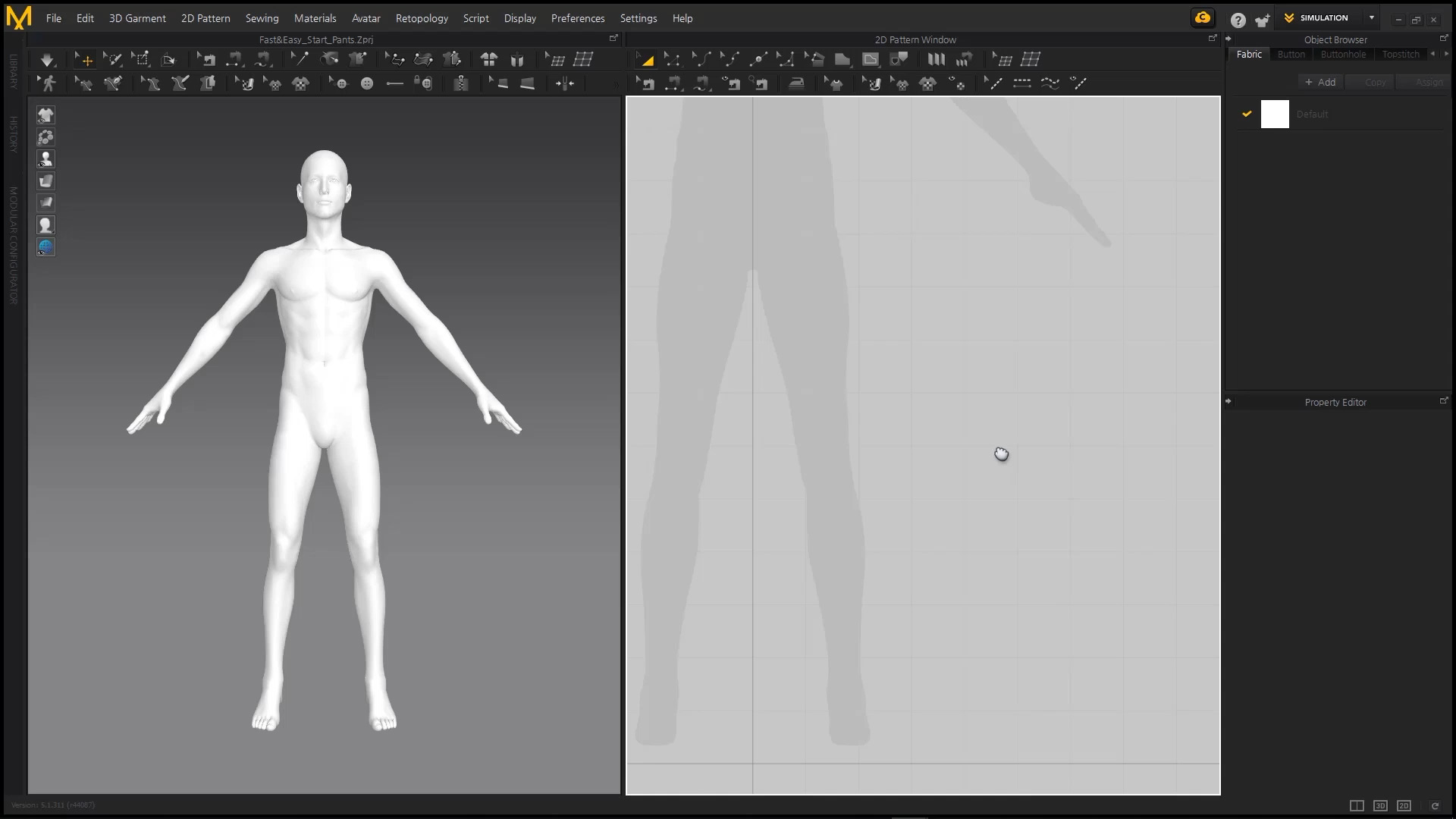The width and height of the screenshot is (1456, 819).
Task: Click the question mark help icon
Action: (1238, 20)
